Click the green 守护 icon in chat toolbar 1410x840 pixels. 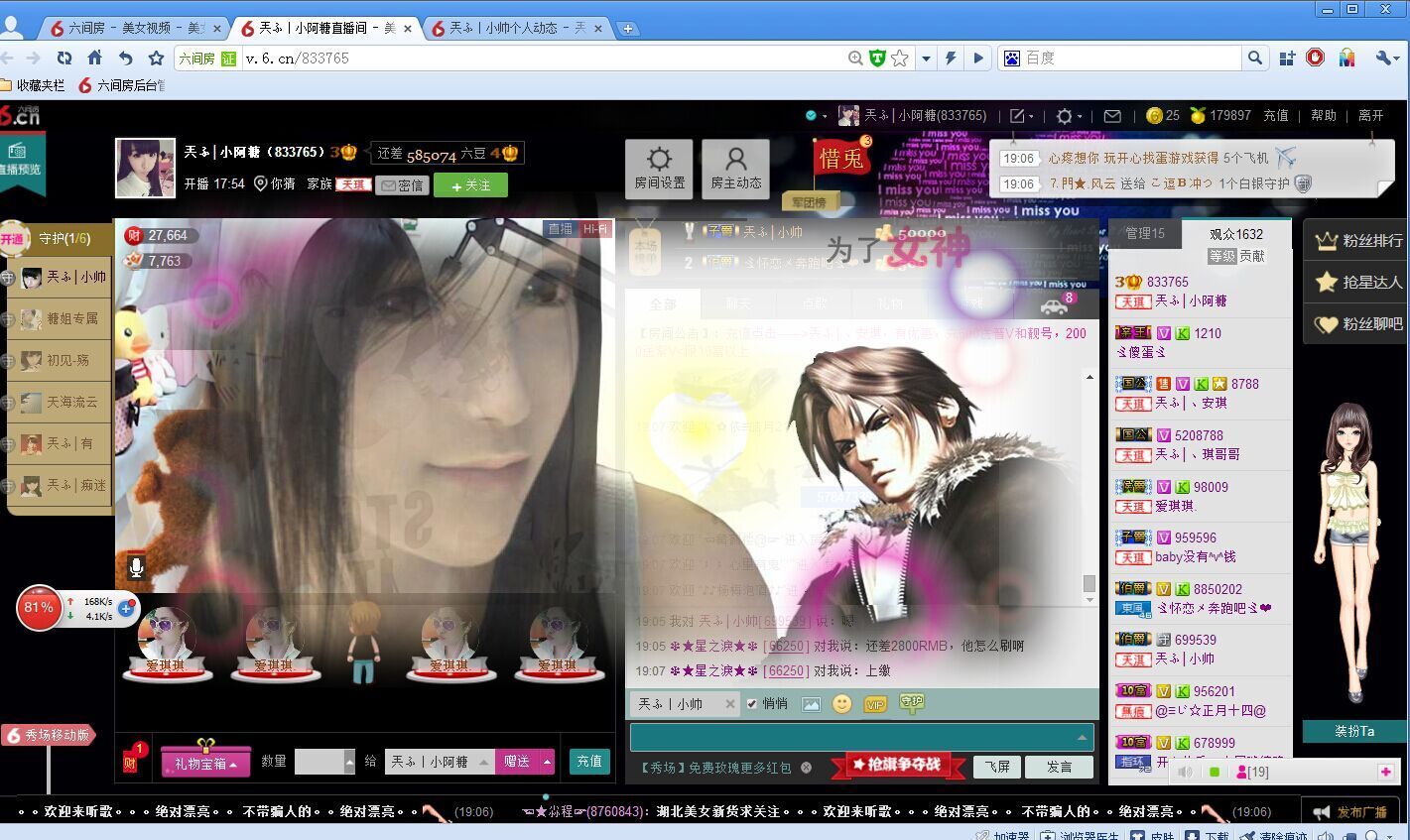[x=911, y=703]
